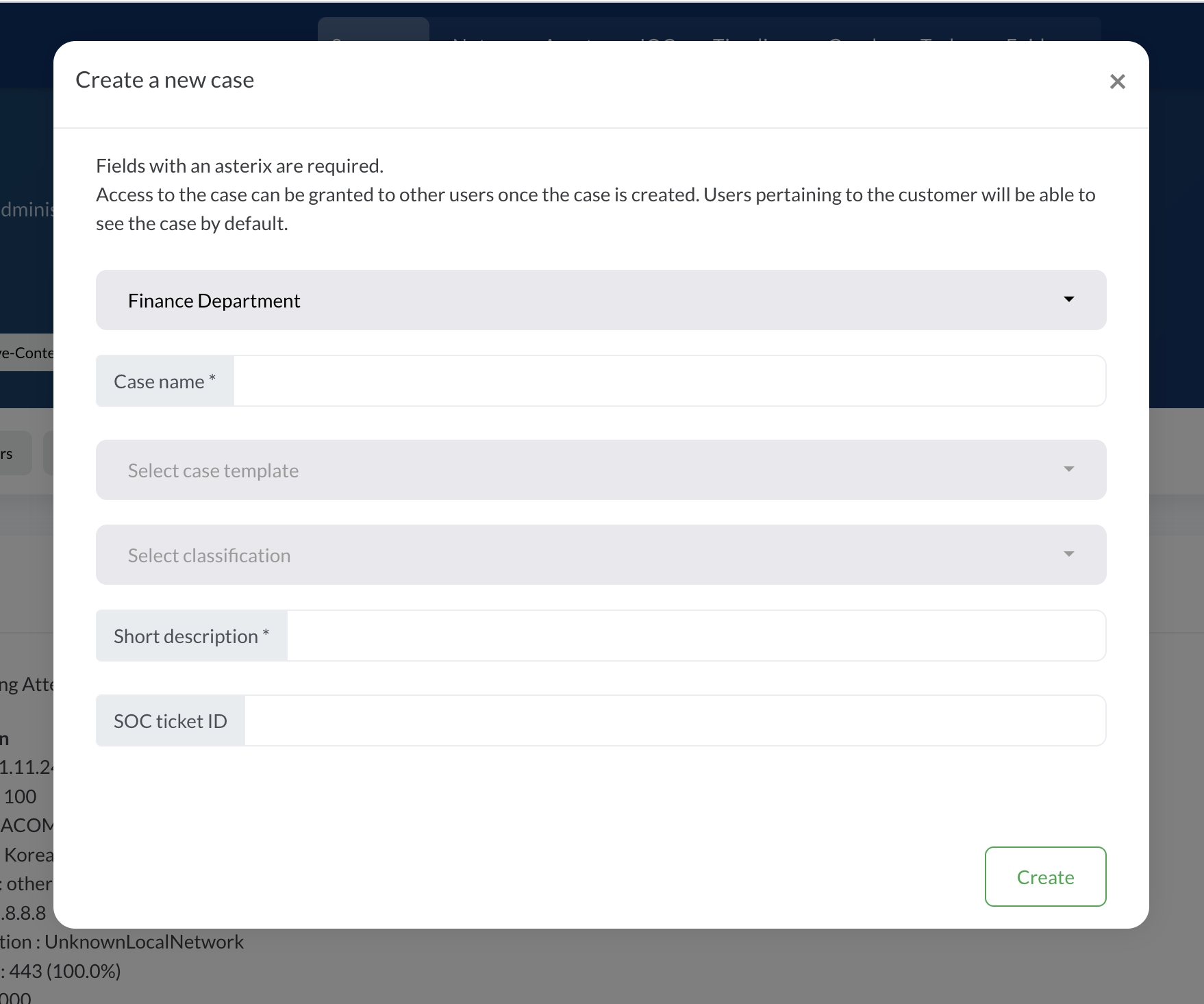Open the Finance Department customer dropdown
The image size is (1204, 1004).
click(601, 300)
